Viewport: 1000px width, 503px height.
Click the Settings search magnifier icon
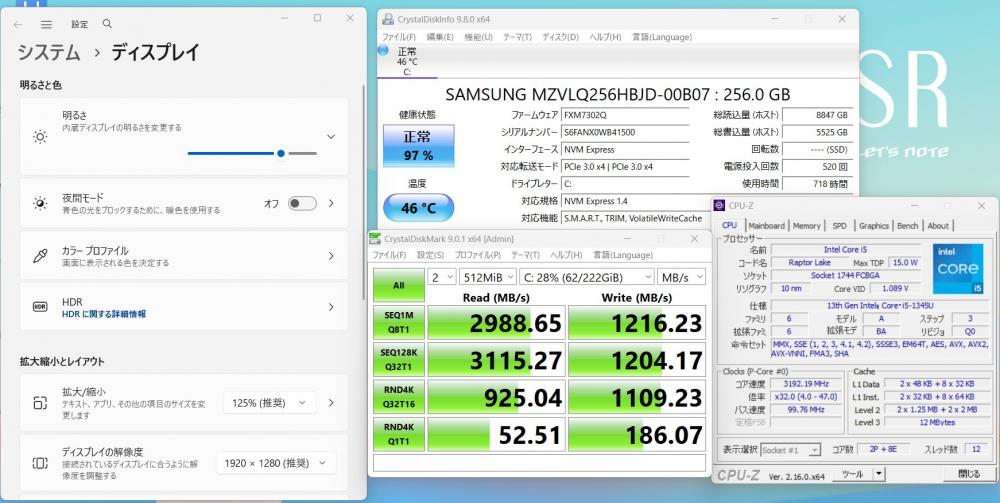(x=107, y=24)
